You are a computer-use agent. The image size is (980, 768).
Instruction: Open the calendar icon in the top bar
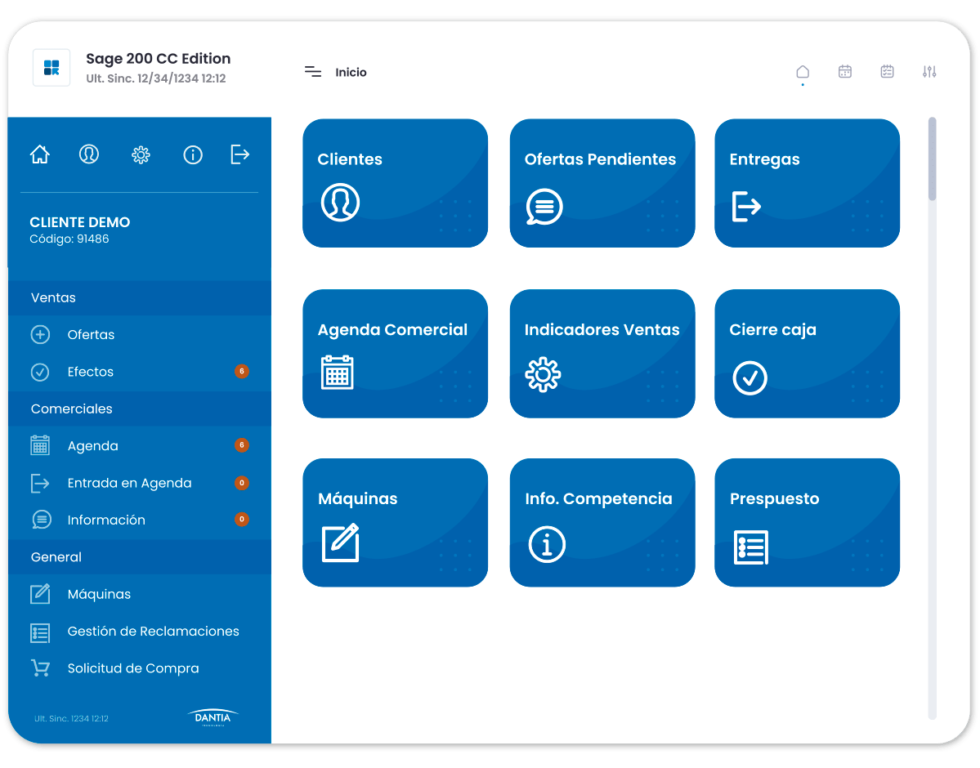click(x=845, y=72)
